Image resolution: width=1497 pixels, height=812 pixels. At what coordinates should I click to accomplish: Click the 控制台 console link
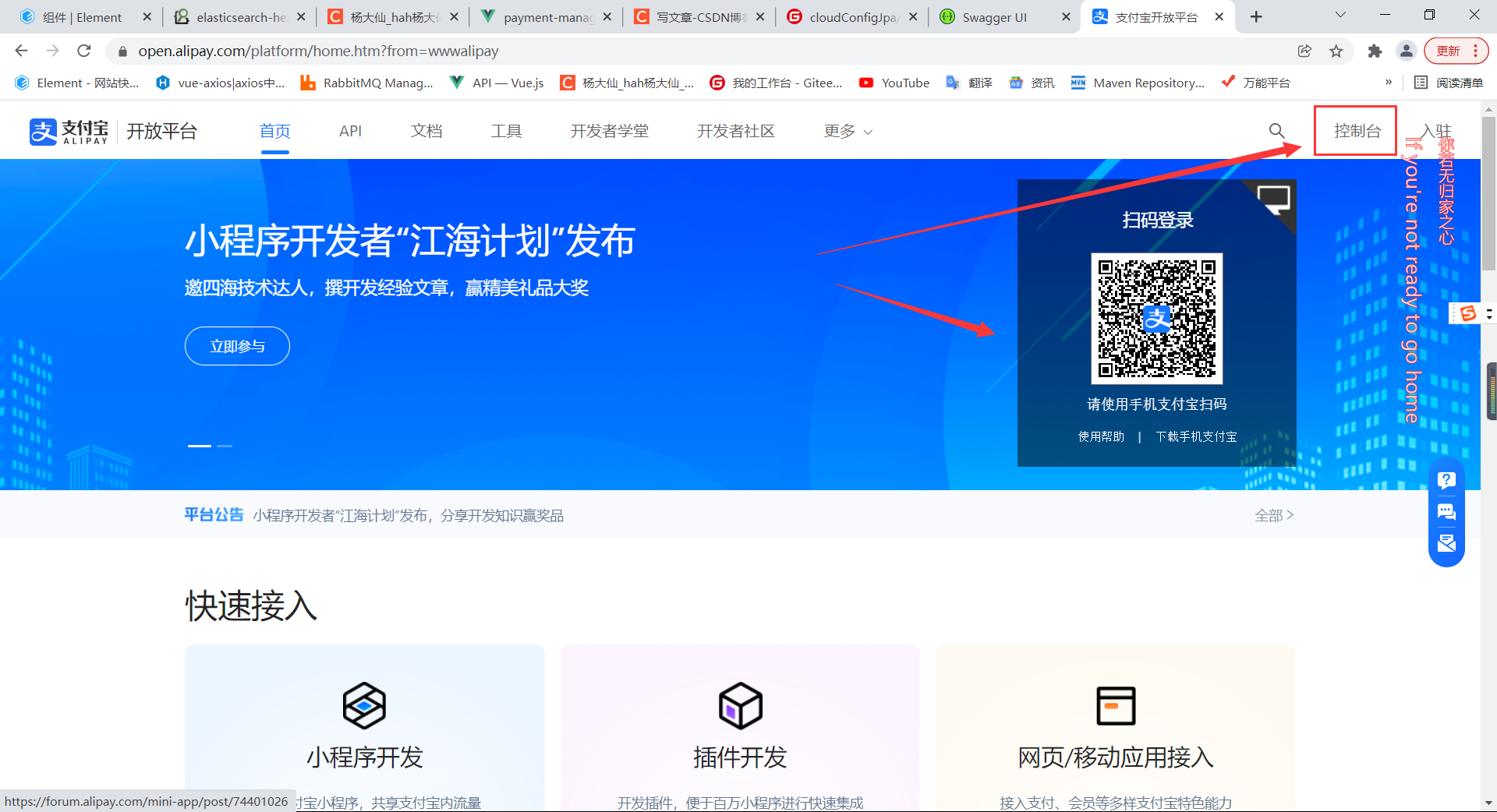pyautogui.click(x=1357, y=131)
